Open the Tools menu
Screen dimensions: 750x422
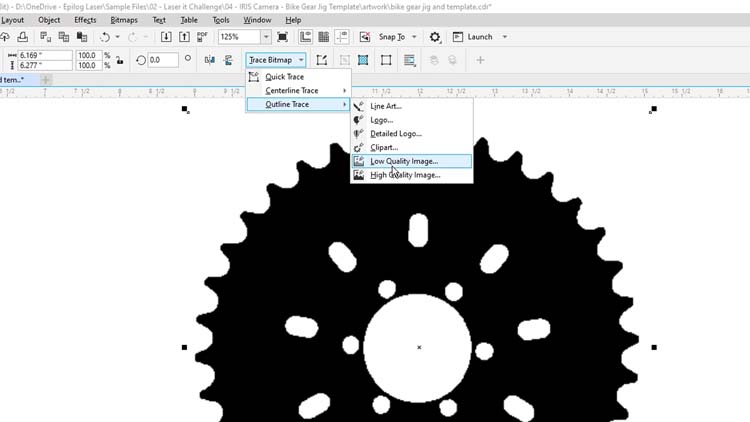coord(221,20)
